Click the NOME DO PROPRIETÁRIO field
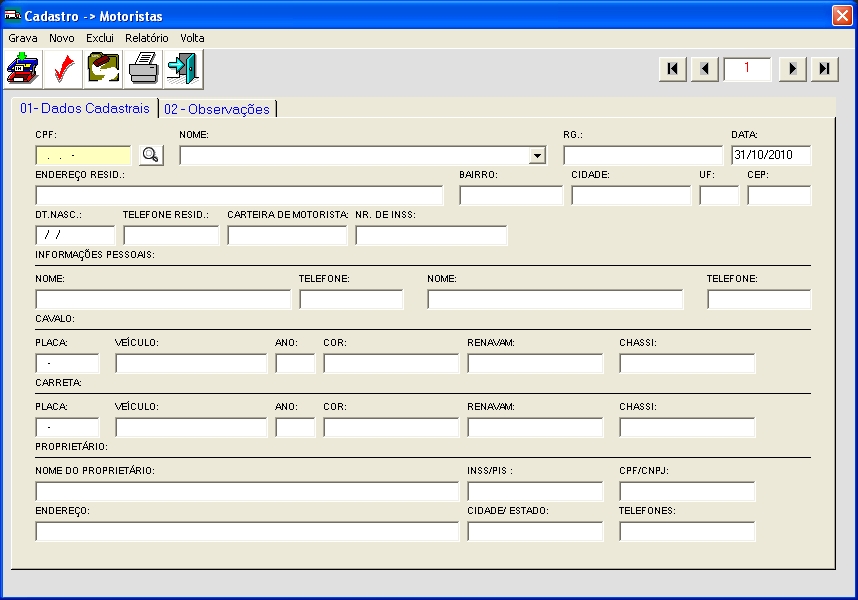 [246, 491]
